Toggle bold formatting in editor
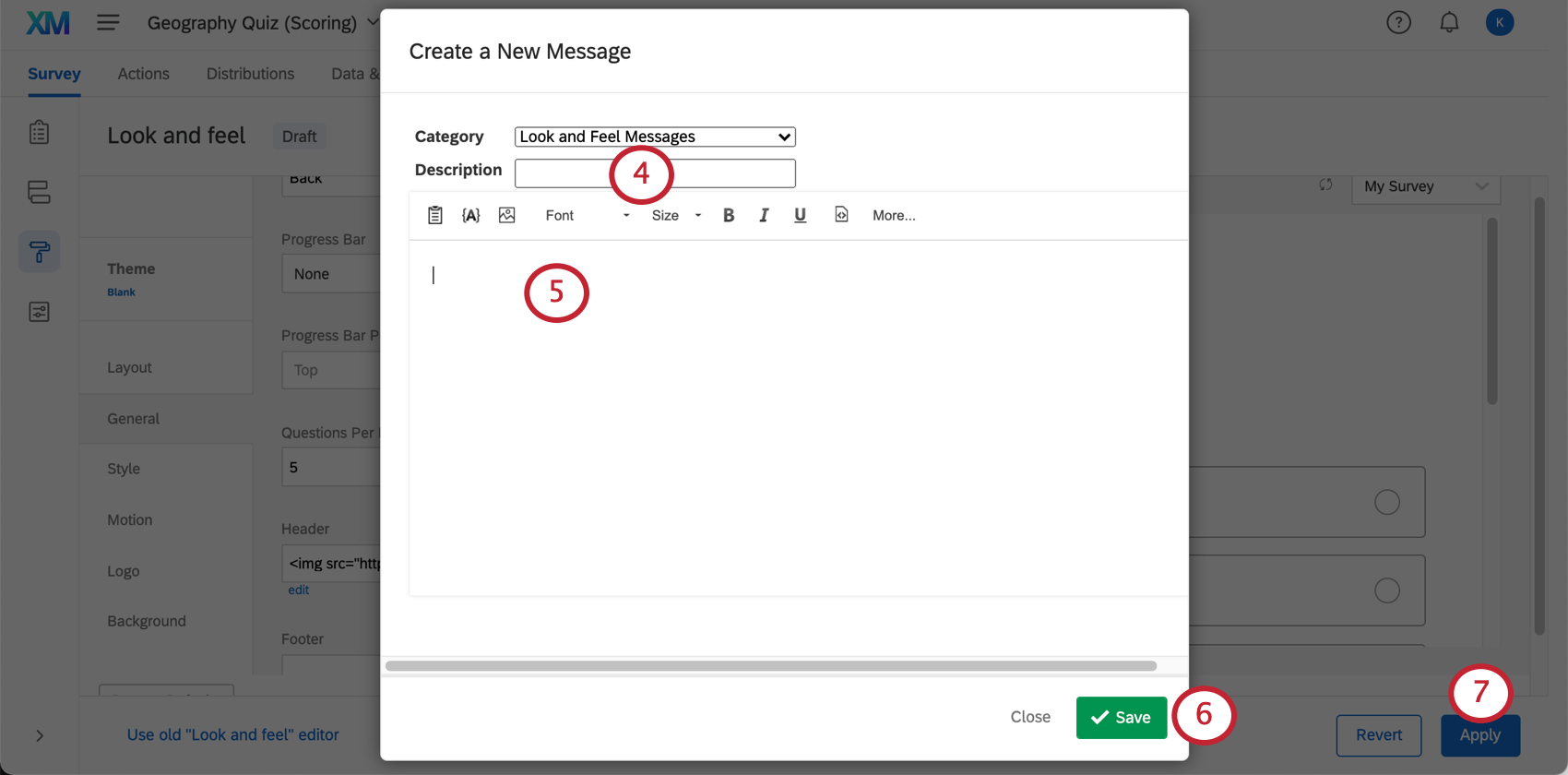 tap(729, 215)
